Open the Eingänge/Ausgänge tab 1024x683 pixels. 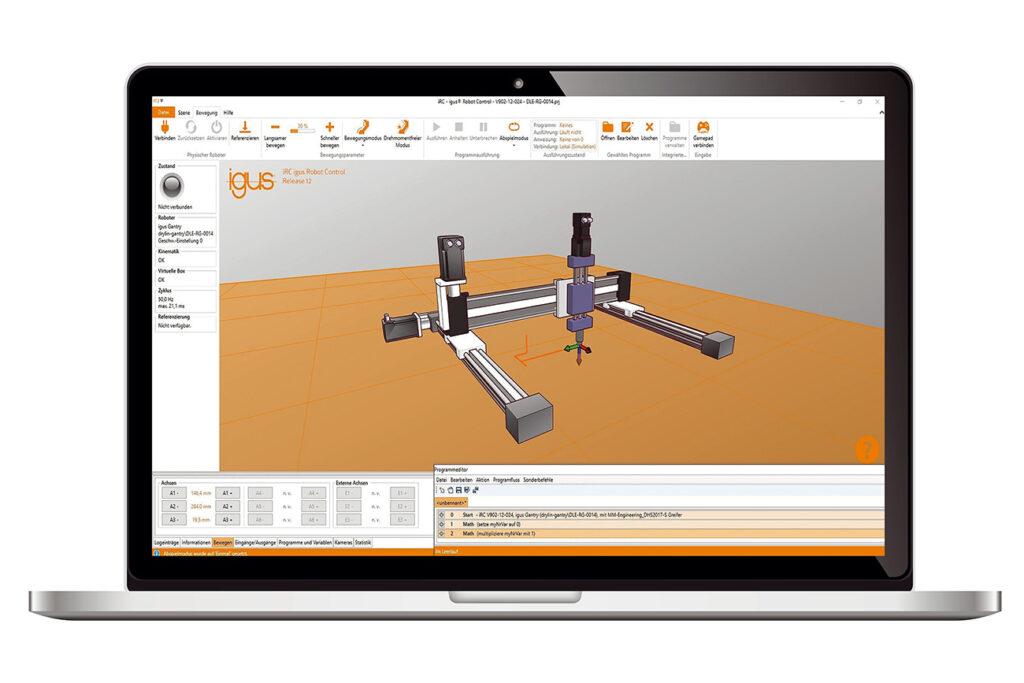[x=255, y=543]
